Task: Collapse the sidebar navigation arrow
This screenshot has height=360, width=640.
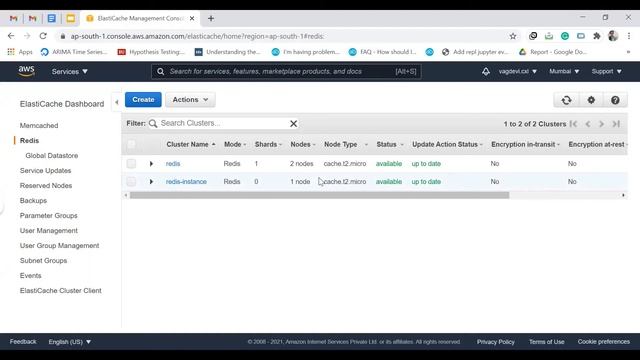Action: tap(117, 102)
